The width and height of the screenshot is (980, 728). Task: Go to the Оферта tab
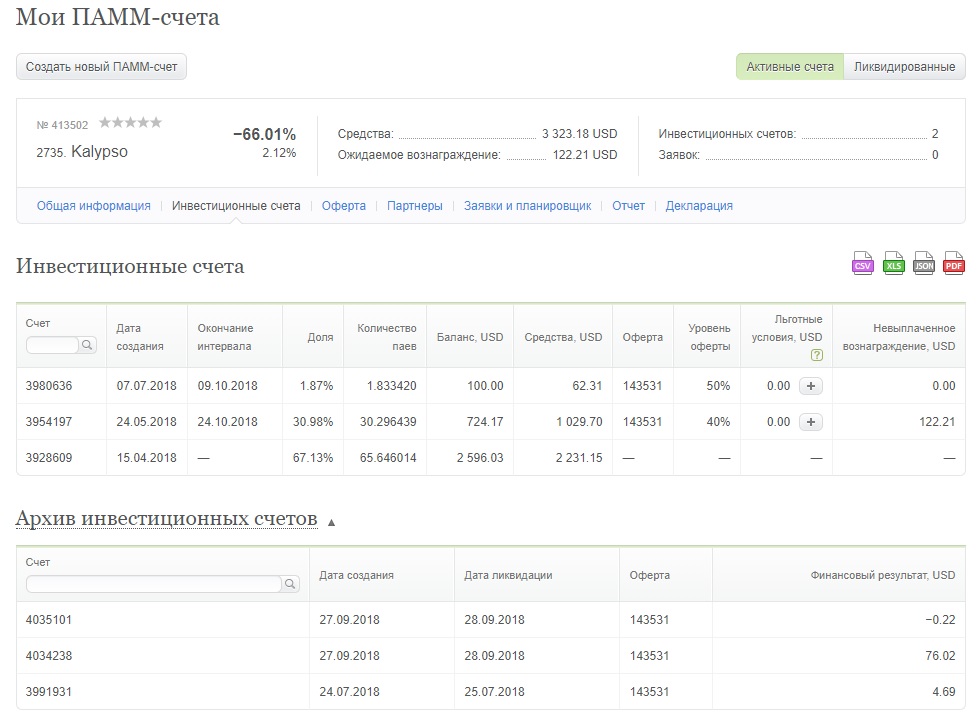[x=344, y=206]
